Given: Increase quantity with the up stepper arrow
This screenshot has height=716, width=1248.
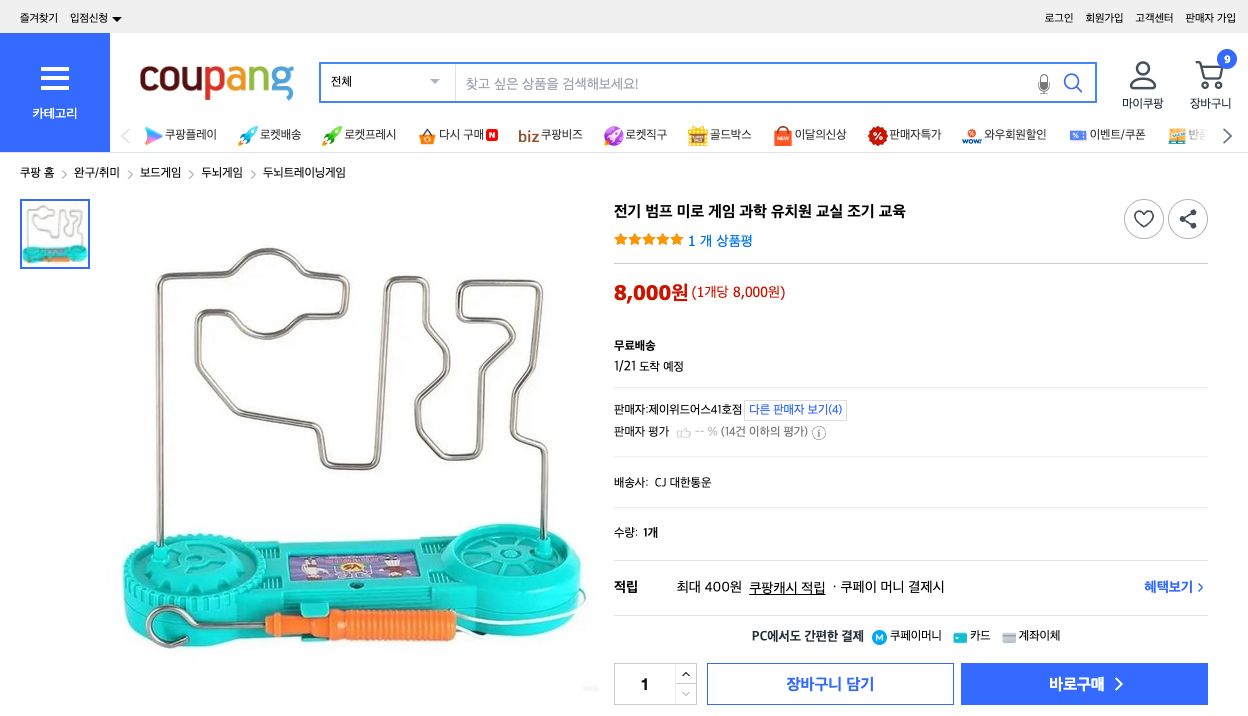Looking at the screenshot, I should tap(686, 673).
